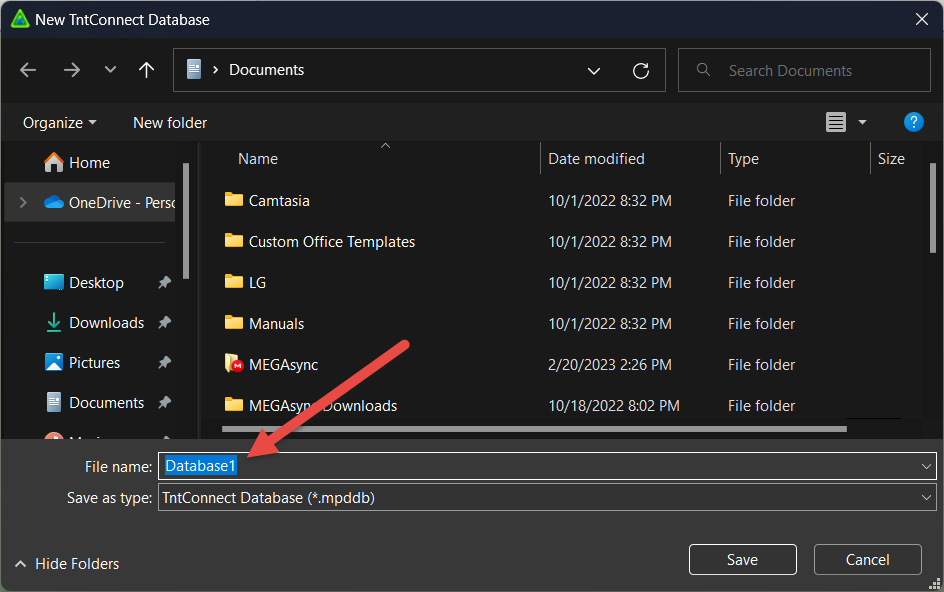Click the Save button
Viewport: 944px width, 592px height.
click(x=742, y=559)
